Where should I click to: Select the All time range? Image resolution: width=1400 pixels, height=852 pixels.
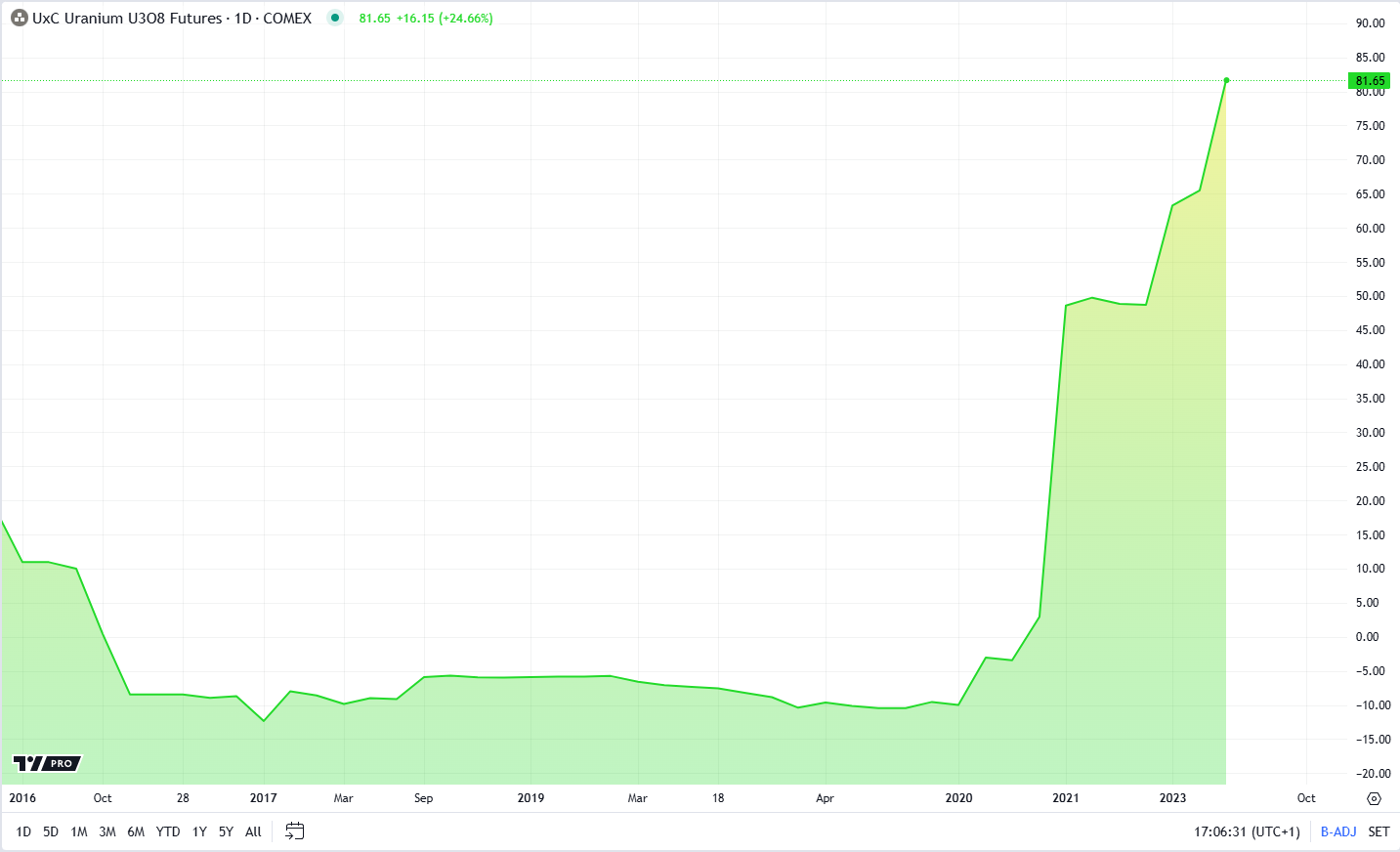click(x=253, y=831)
